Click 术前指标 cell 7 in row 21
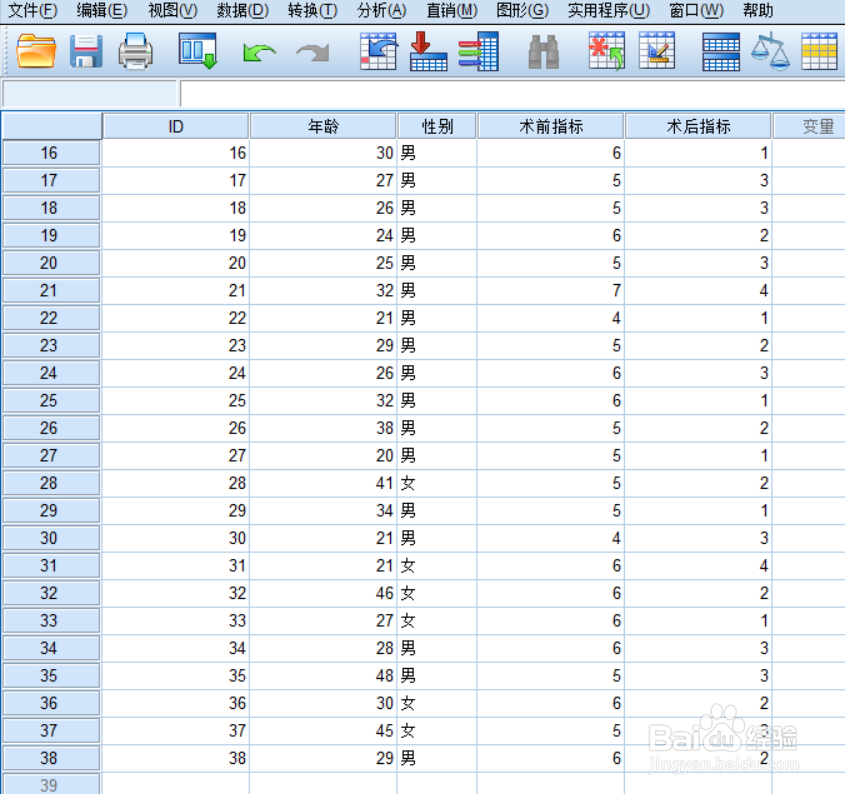The height and width of the screenshot is (794, 845). click(x=551, y=291)
